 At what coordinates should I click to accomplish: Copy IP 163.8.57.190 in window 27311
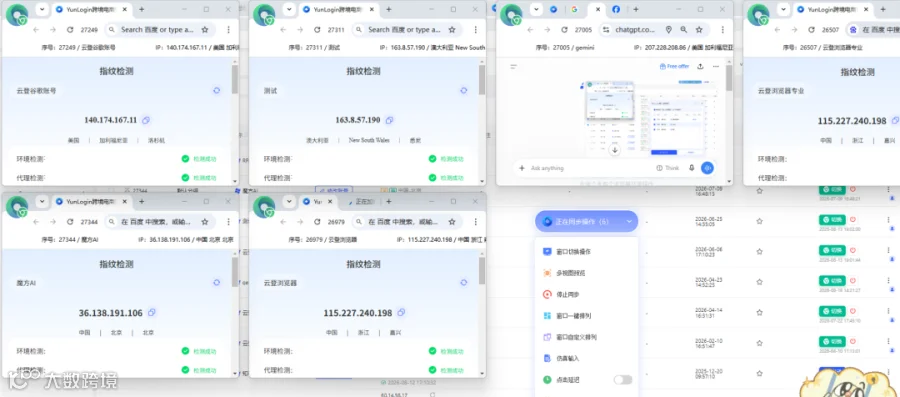(389, 120)
